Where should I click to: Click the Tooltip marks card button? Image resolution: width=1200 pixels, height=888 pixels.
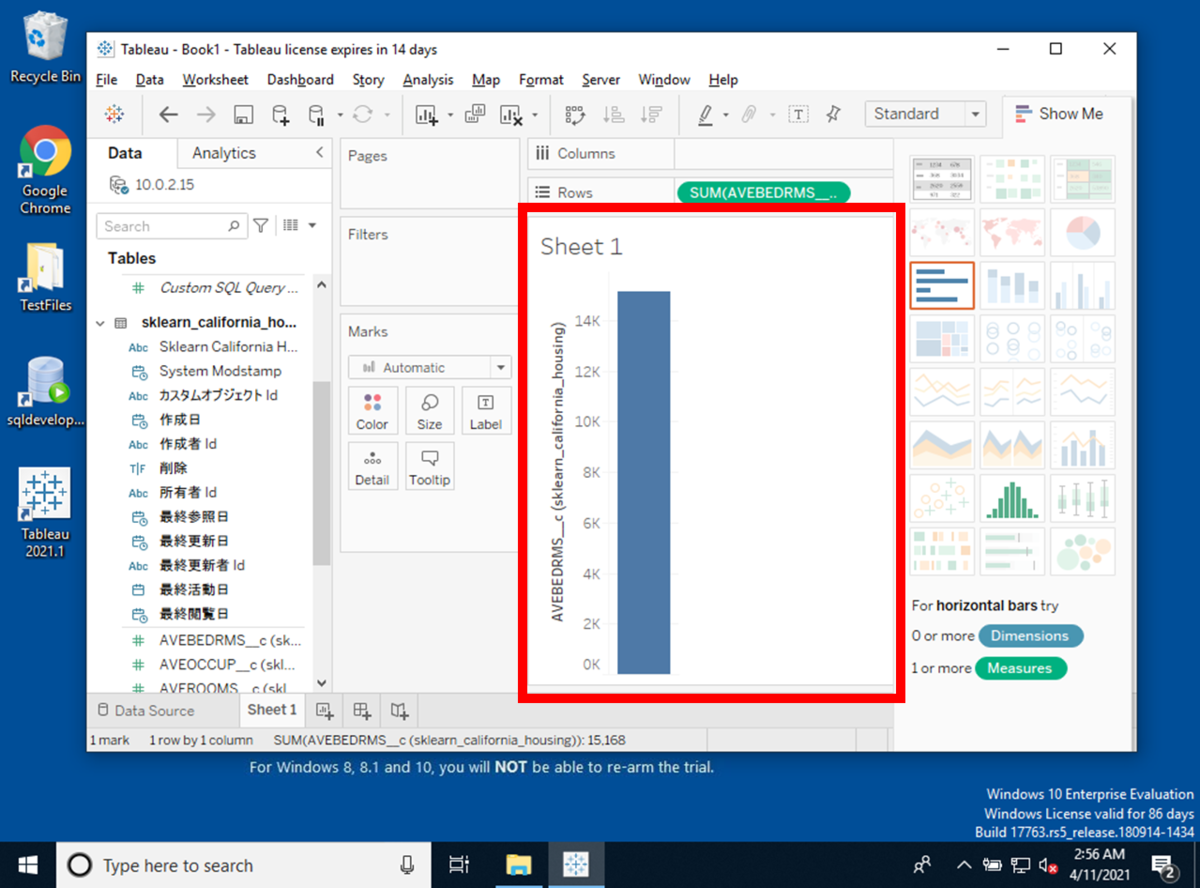click(x=429, y=466)
